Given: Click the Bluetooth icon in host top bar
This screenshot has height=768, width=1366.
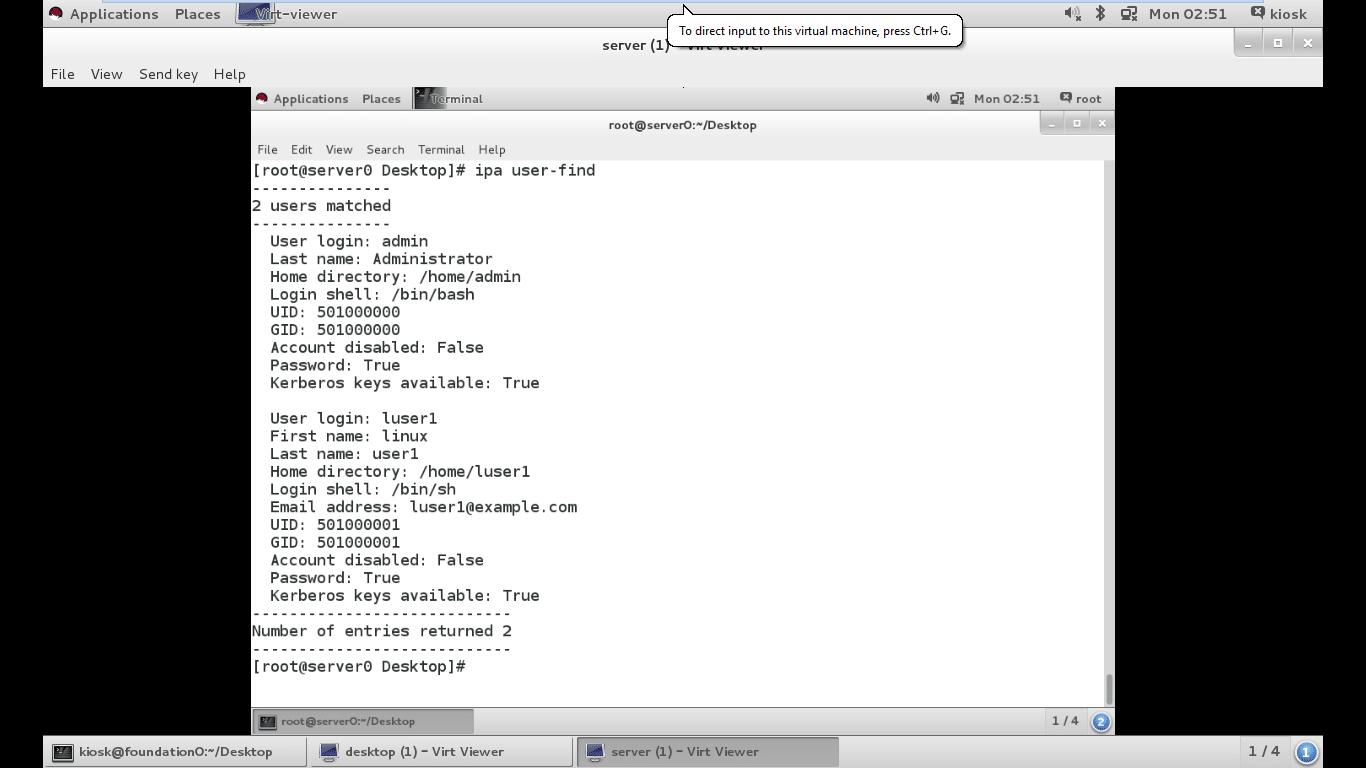Looking at the screenshot, I should point(1100,14).
